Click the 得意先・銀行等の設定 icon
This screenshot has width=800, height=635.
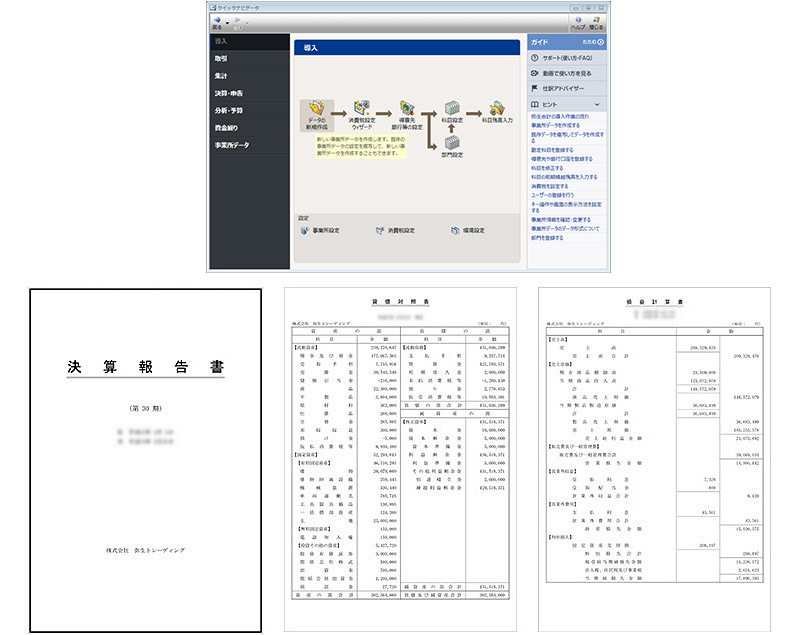click(408, 110)
